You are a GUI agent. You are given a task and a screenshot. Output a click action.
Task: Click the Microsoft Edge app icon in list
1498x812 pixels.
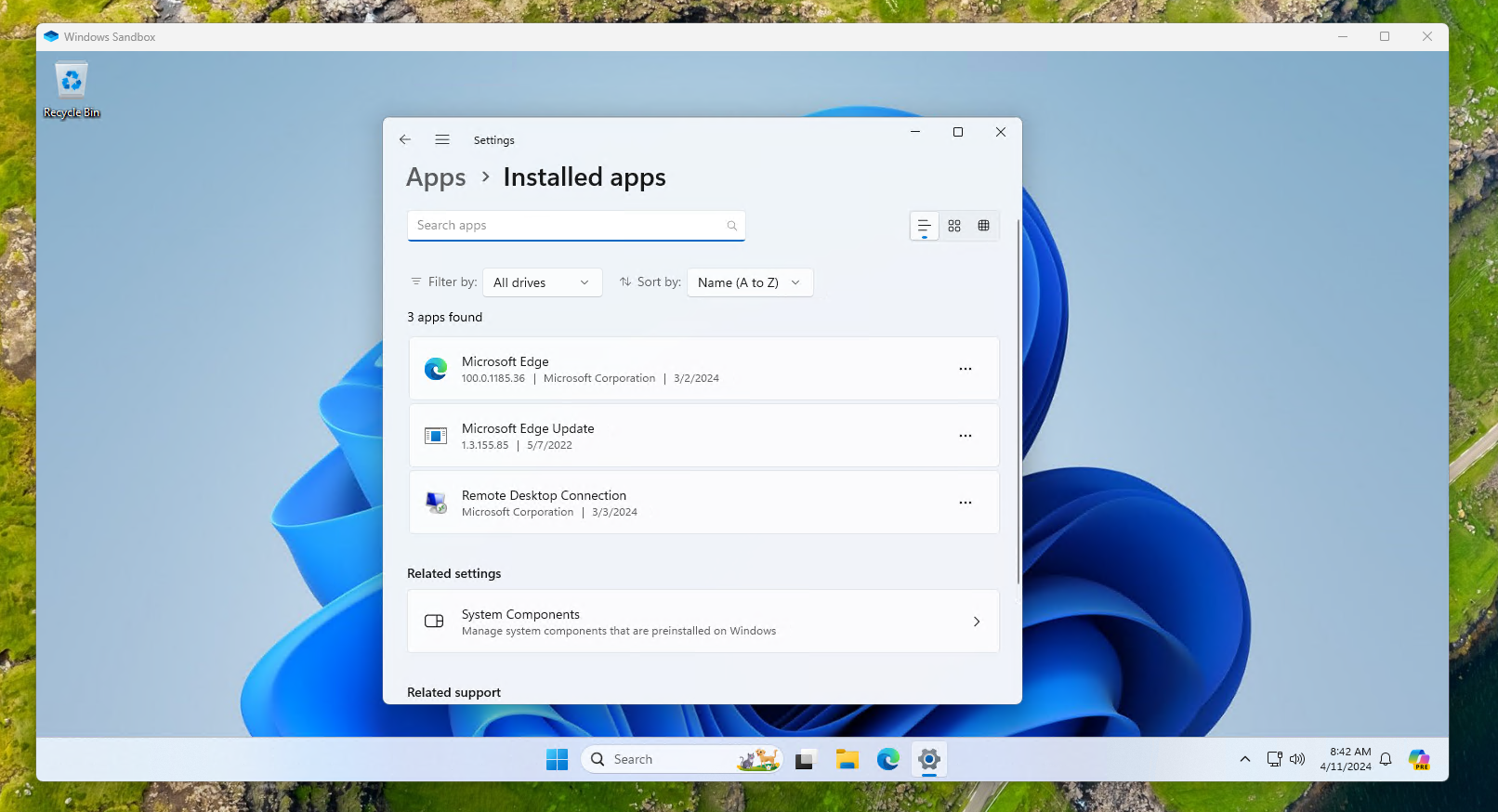point(436,369)
